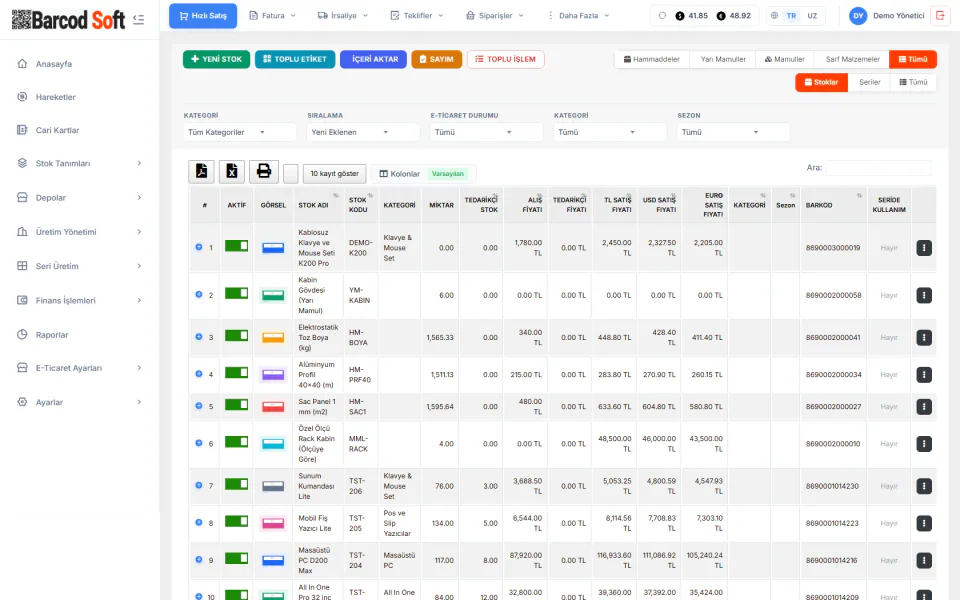Toggle Aktif switch for Kablosuz Klavye ve Mouse Seti

point(236,246)
